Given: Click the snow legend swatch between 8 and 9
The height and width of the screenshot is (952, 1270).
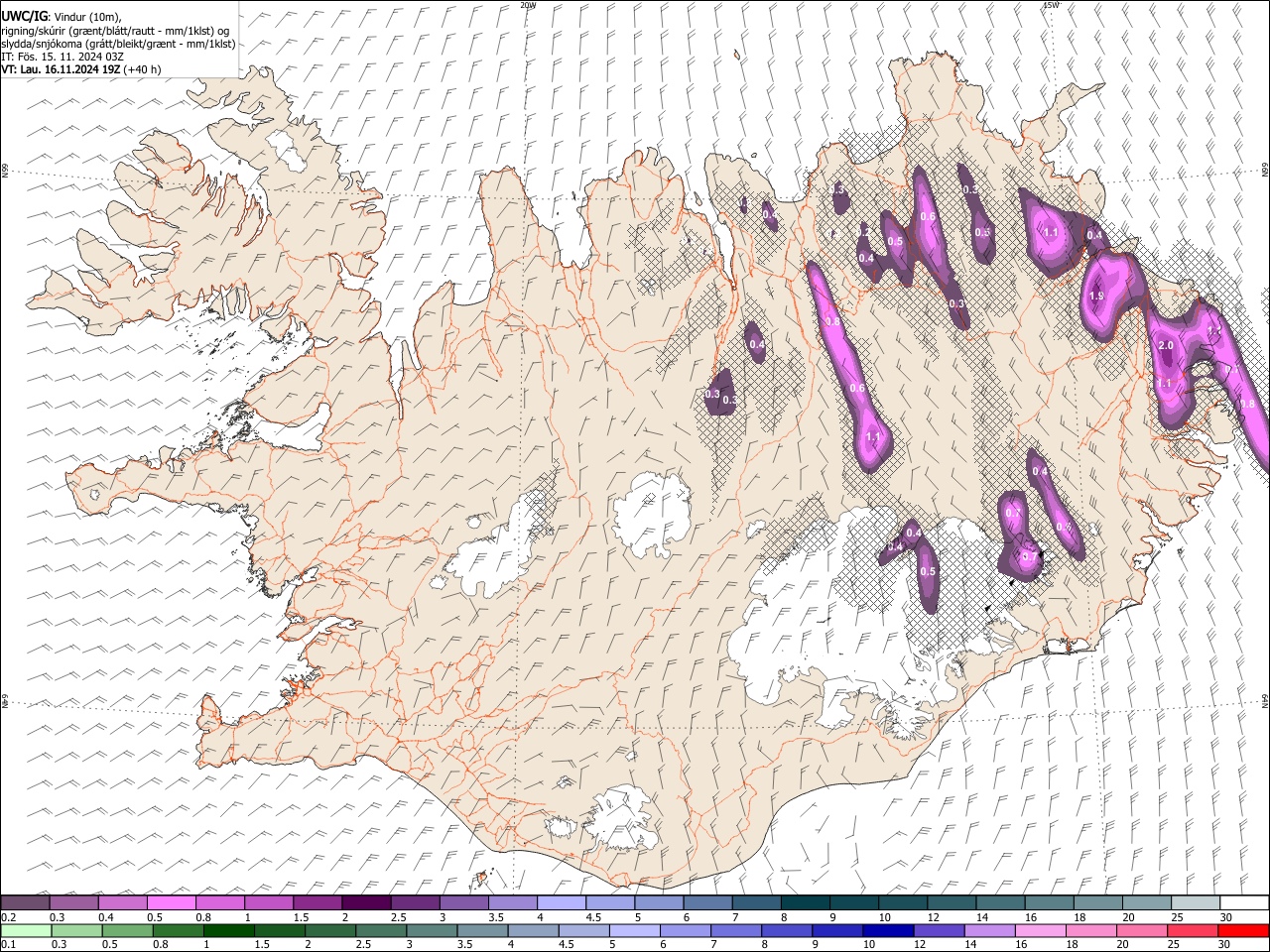Looking at the screenshot, I should coord(805,902).
